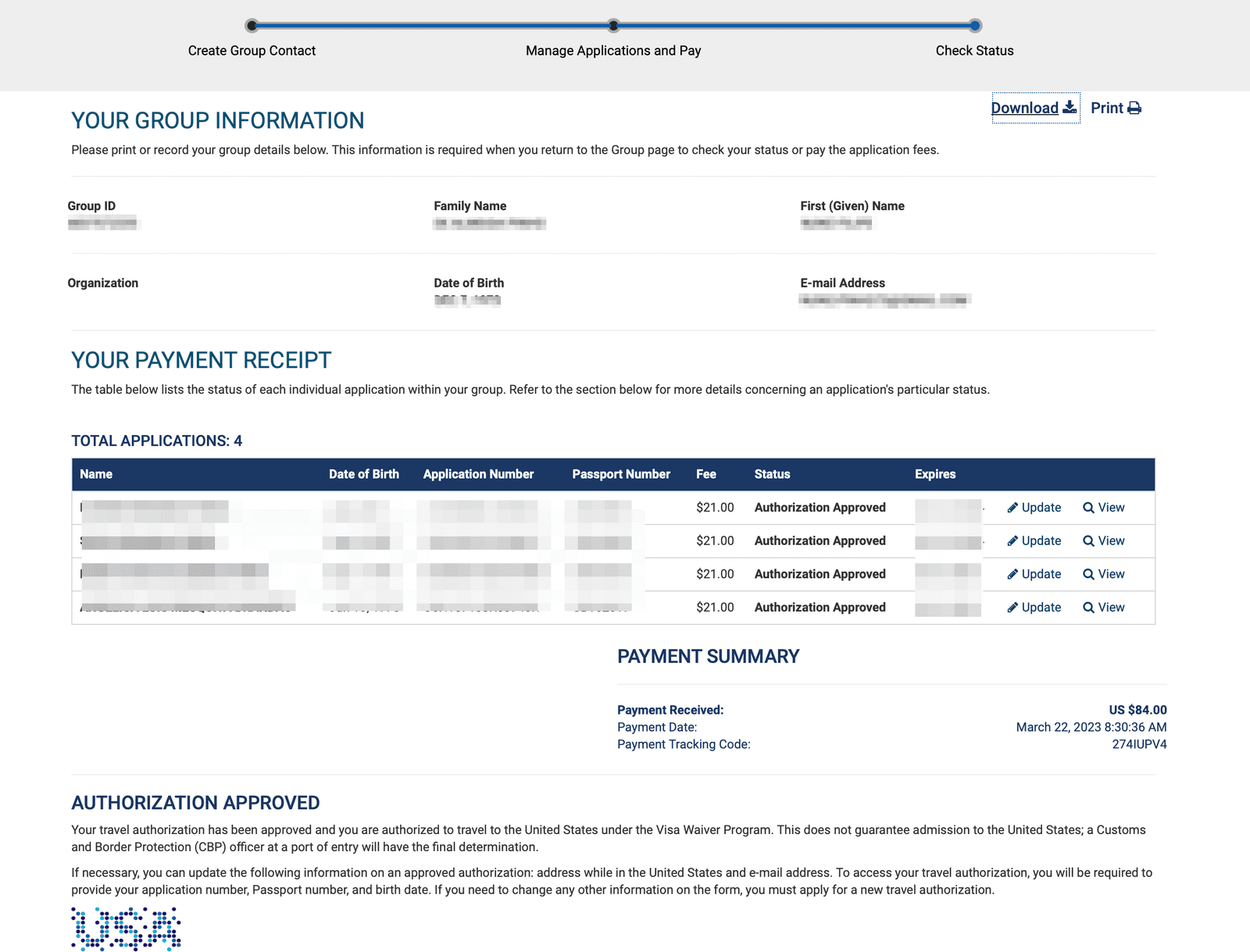Click the Application Number column header
The height and width of the screenshot is (952, 1250).
click(x=478, y=474)
